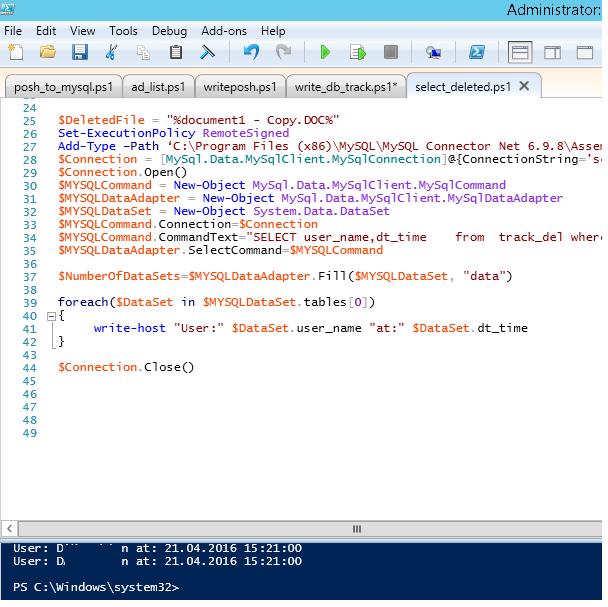Click the Undo arrow icon

pyautogui.click(x=251, y=52)
